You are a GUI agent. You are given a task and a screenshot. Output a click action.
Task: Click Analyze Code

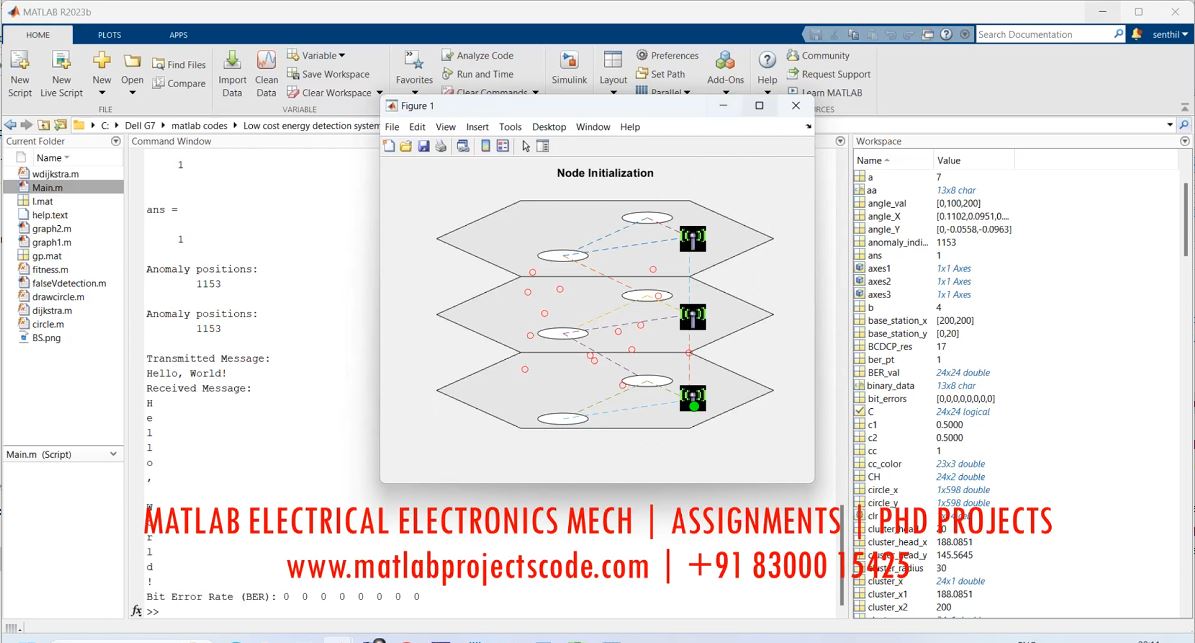tap(478, 56)
